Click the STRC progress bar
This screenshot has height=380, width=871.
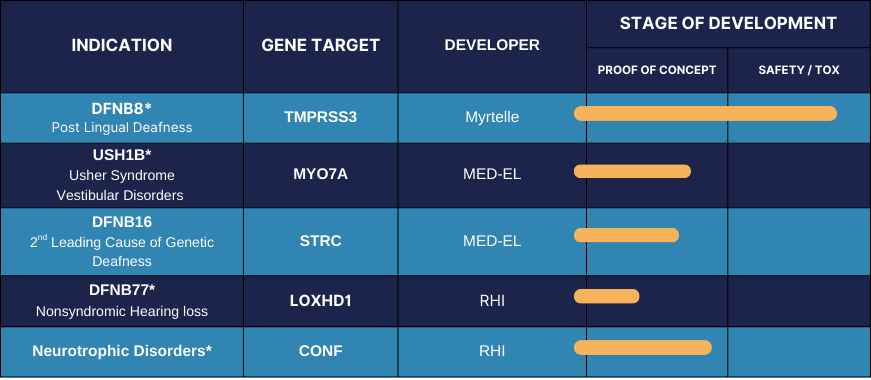[626, 235]
